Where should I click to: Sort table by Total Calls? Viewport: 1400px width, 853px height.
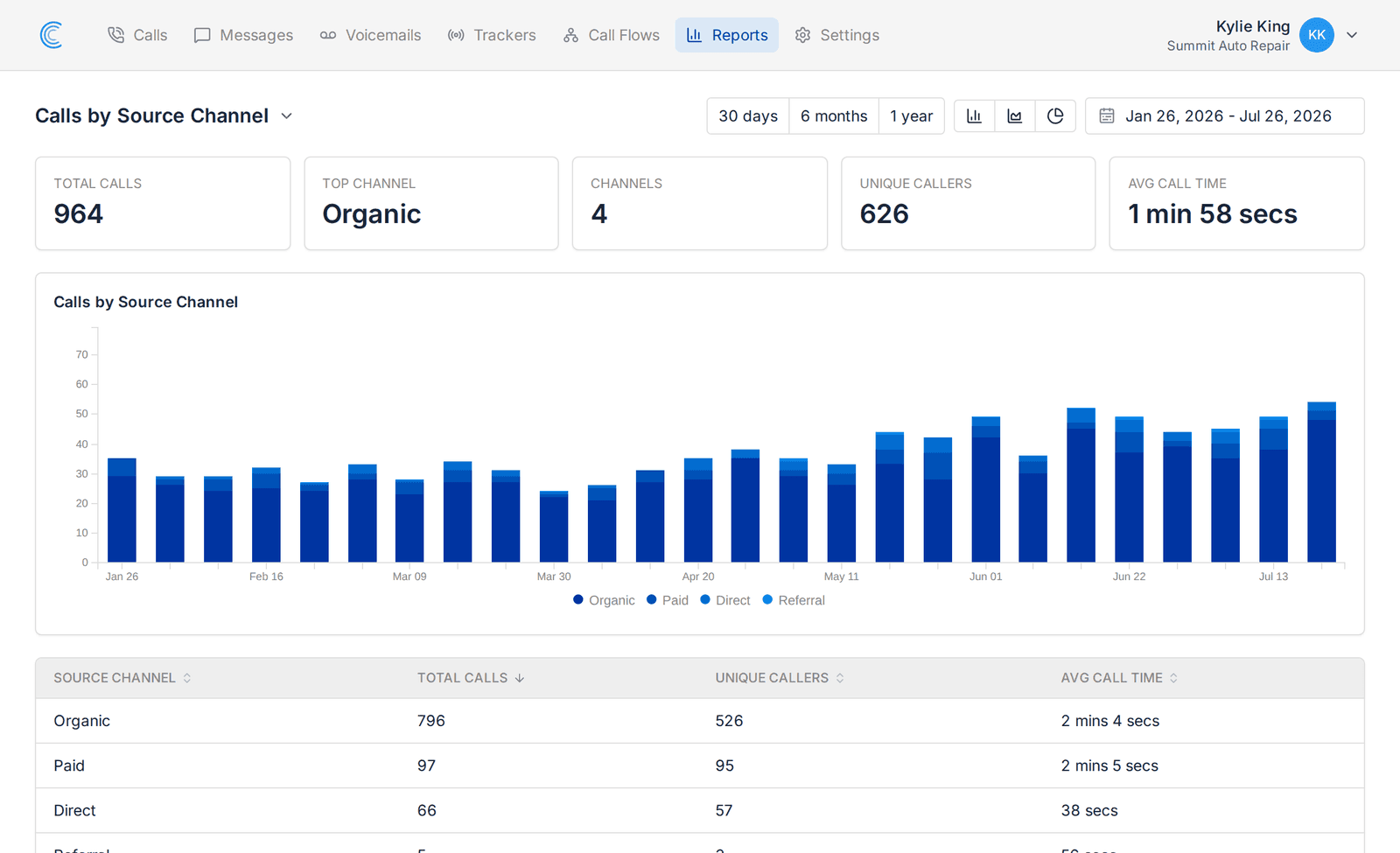[x=471, y=678]
